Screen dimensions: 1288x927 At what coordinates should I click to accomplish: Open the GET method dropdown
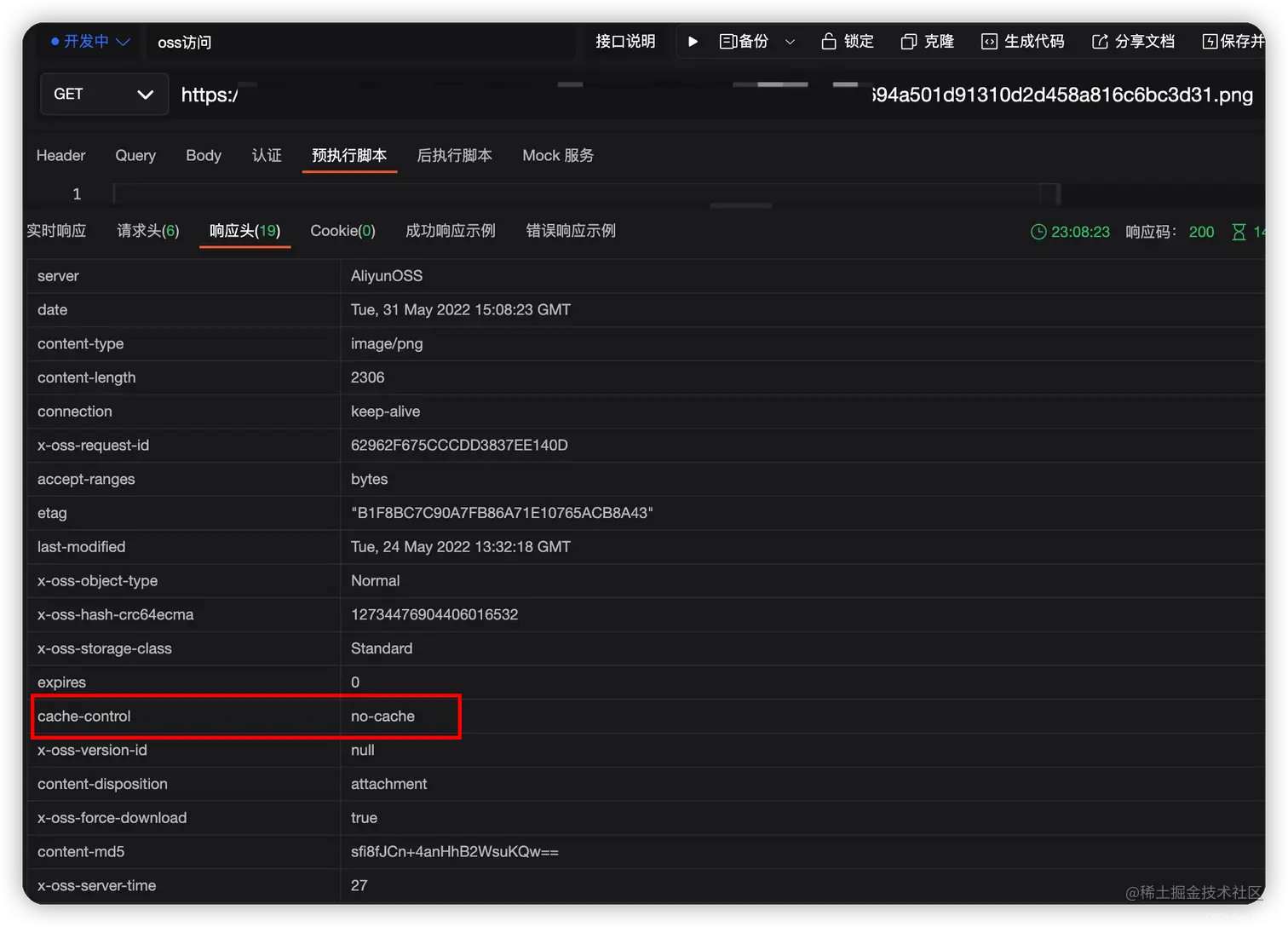(x=104, y=94)
